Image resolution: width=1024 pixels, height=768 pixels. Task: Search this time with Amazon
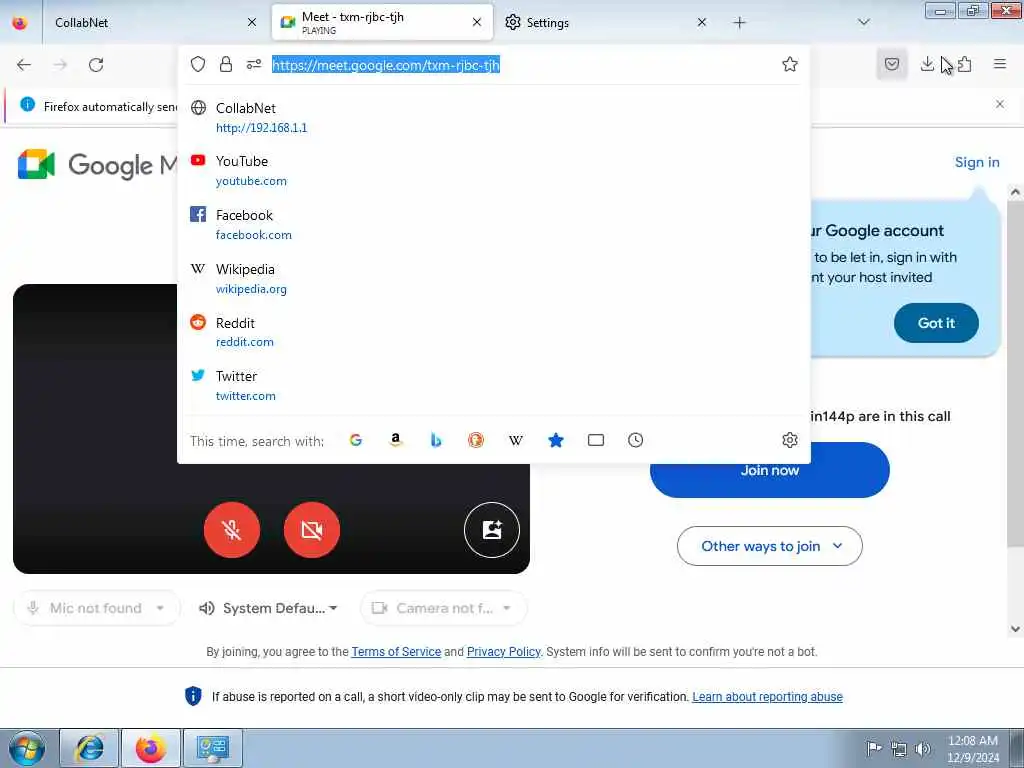click(396, 440)
